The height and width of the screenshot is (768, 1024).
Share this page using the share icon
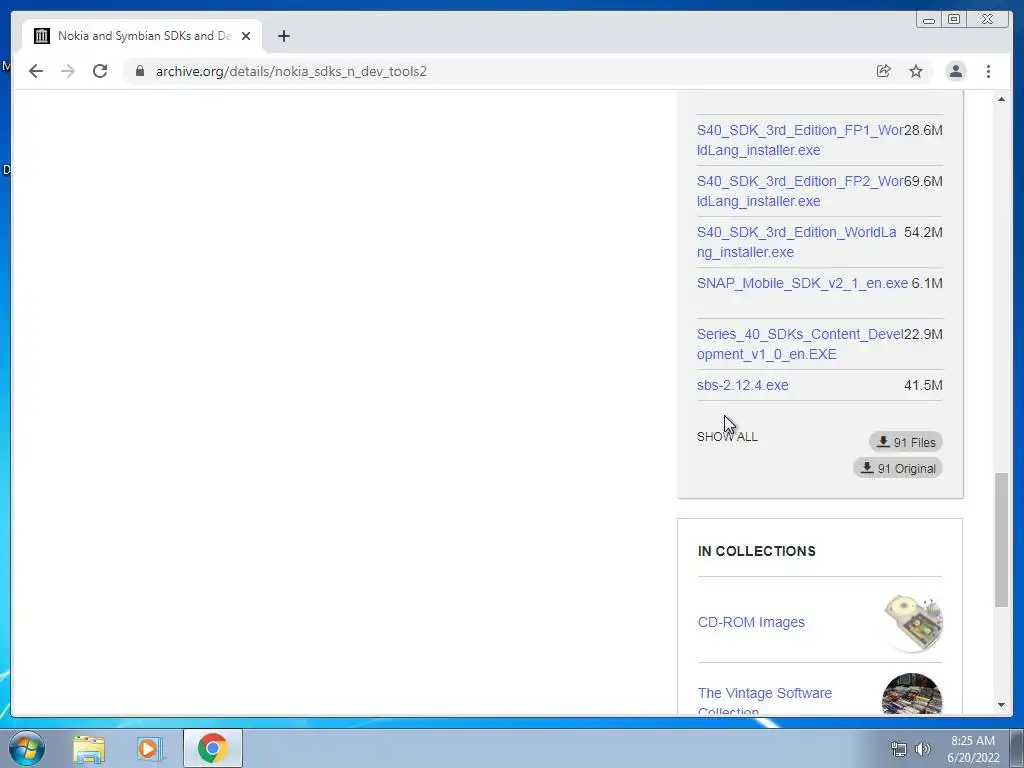coord(884,71)
